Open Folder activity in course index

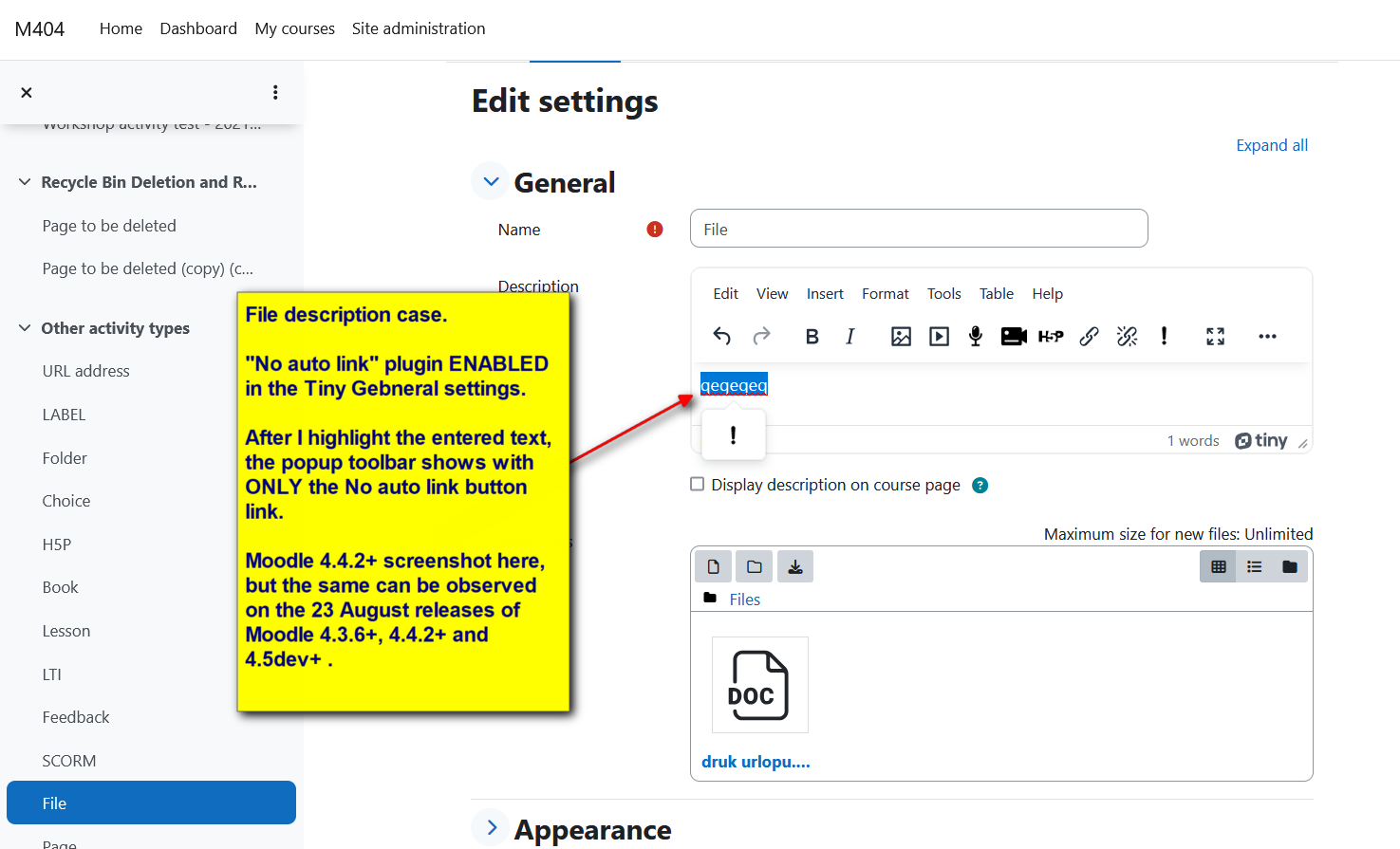(65, 458)
